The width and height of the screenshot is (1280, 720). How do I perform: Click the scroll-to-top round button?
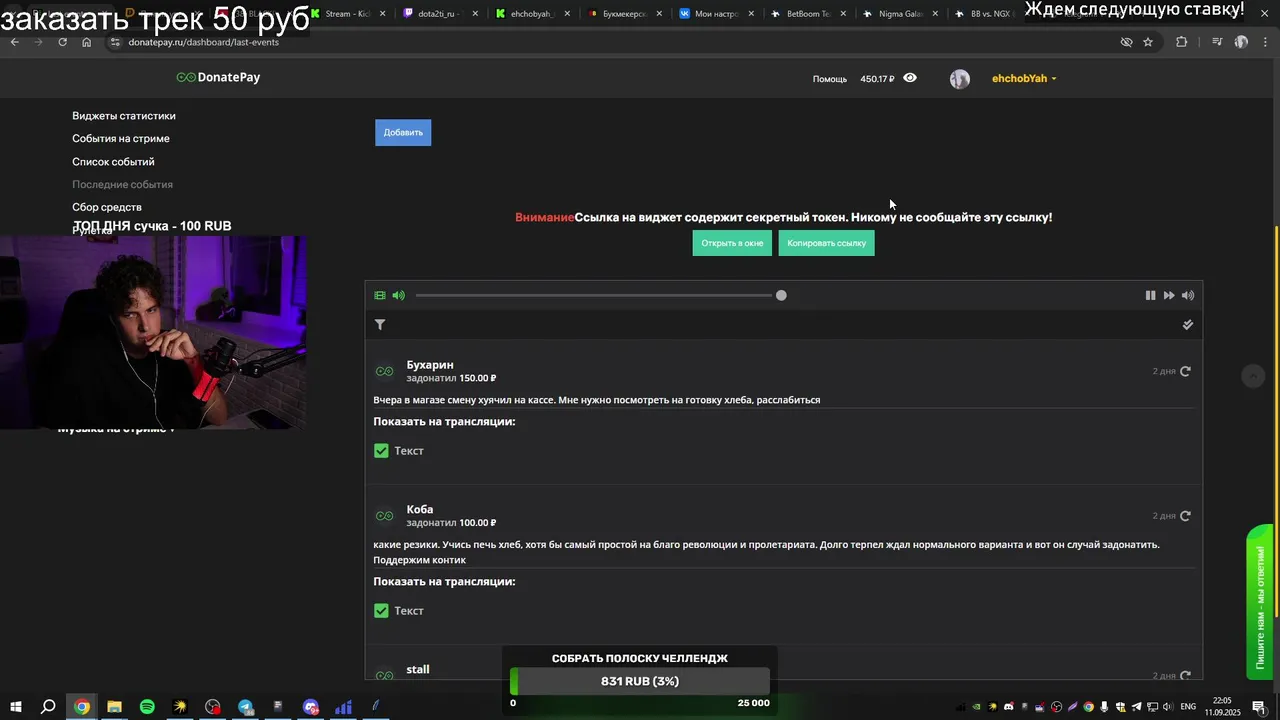[1252, 375]
